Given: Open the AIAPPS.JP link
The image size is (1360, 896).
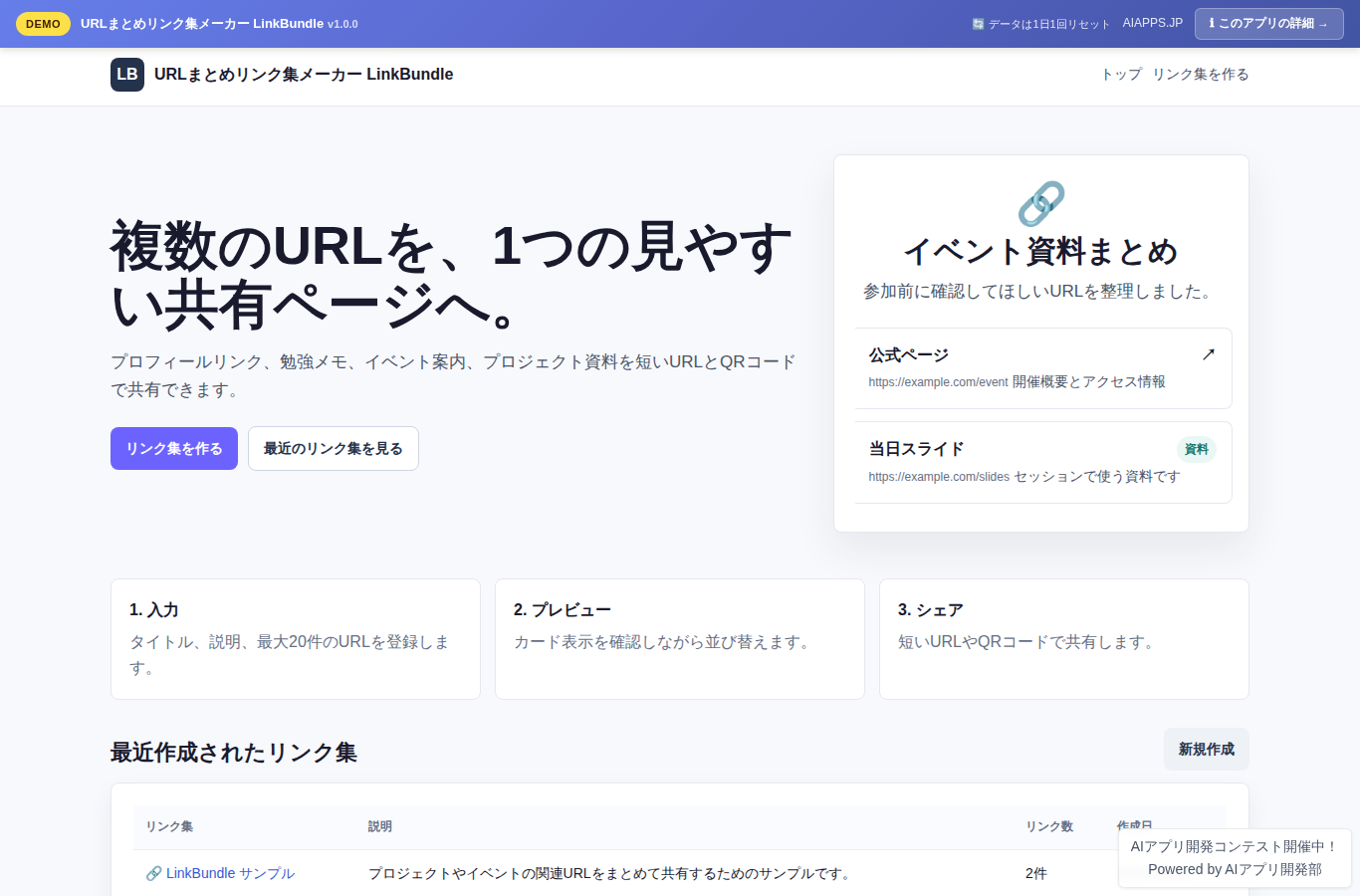Looking at the screenshot, I should tap(1153, 23).
